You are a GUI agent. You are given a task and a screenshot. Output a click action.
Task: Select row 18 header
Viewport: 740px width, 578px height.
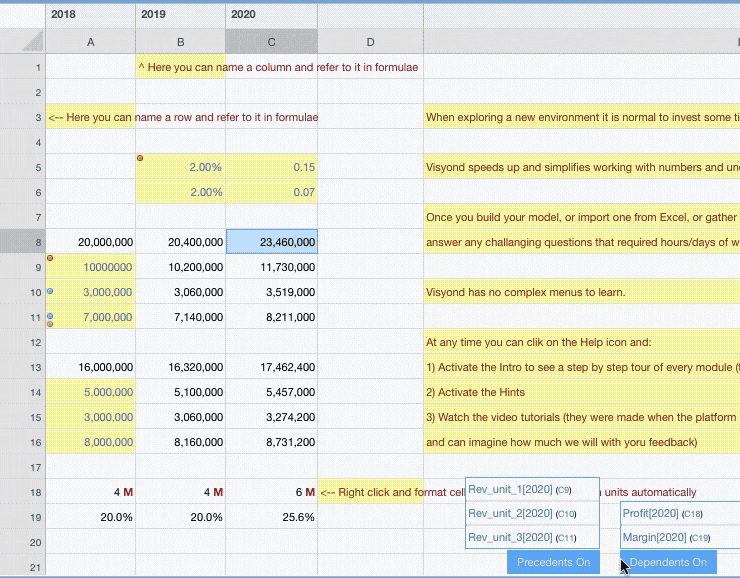pyautogui.click(x=23, y=492)
